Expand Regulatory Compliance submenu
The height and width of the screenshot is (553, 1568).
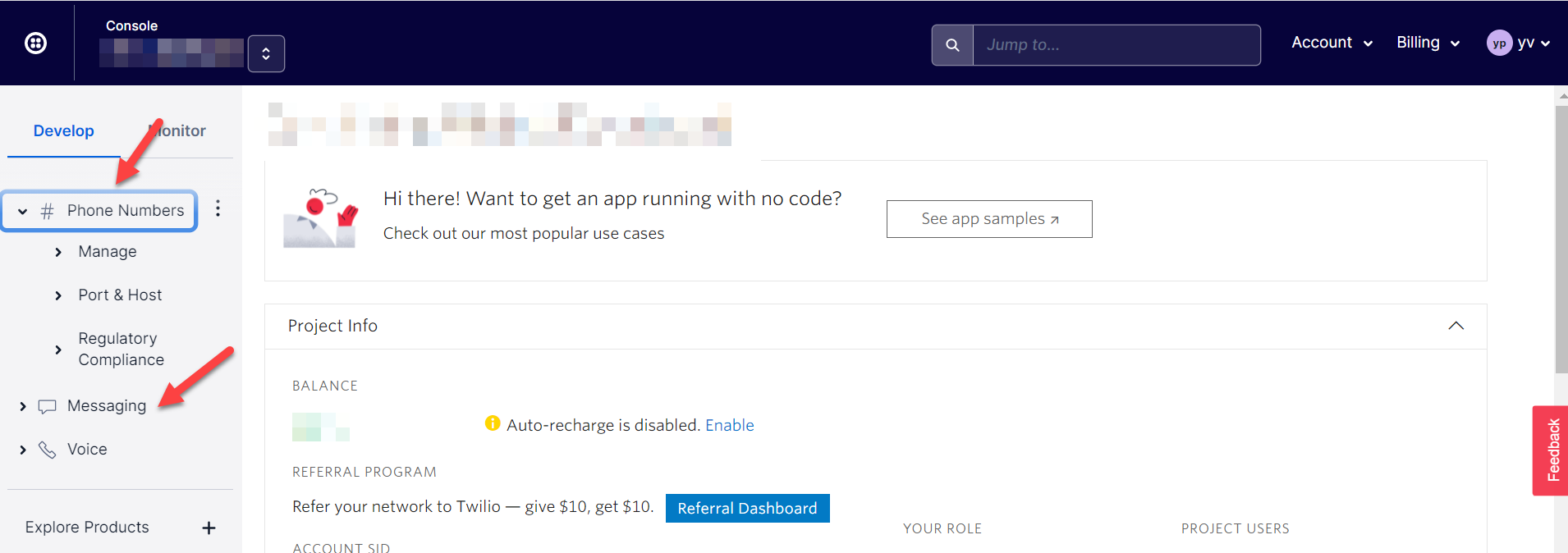58,350
